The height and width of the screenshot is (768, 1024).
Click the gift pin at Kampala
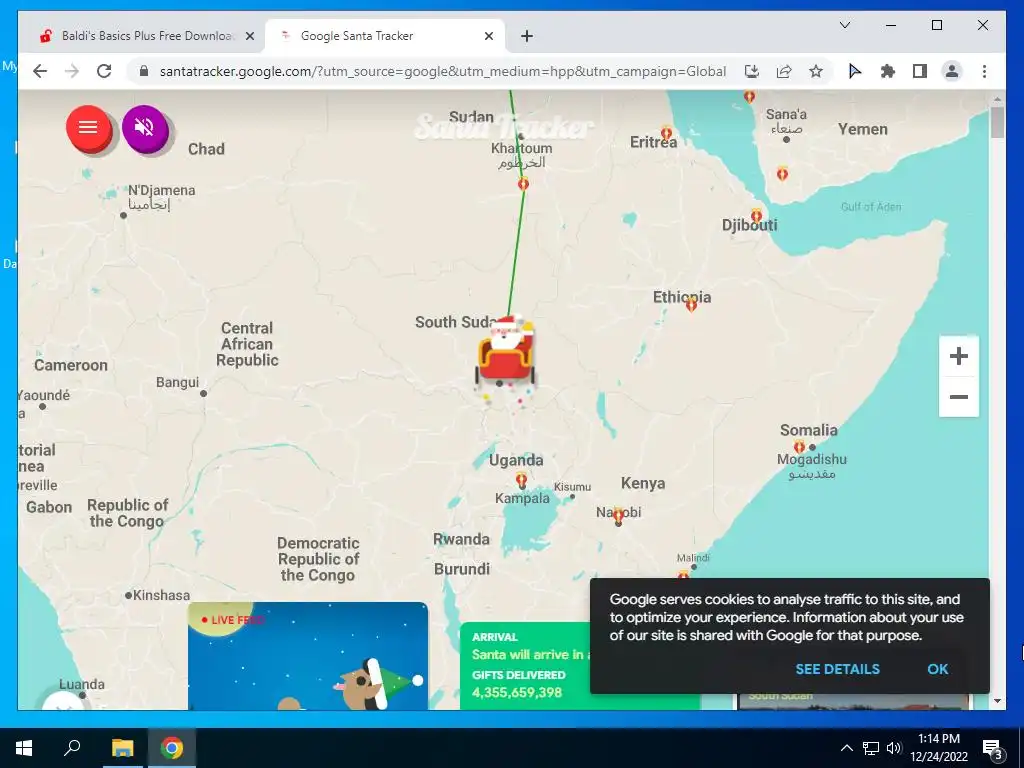(x=521, y=481)
